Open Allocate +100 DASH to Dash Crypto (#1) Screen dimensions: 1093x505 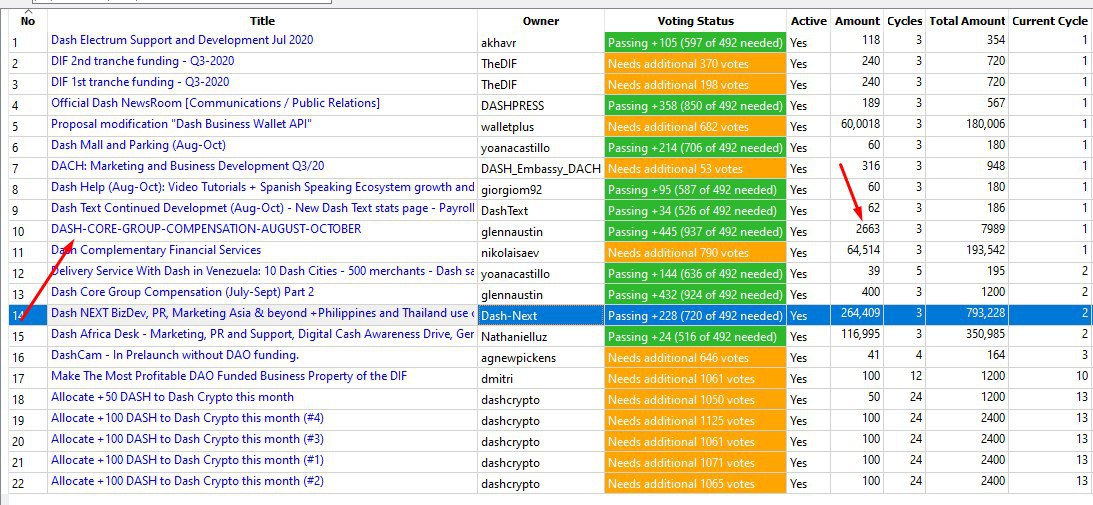coord(188,460)
